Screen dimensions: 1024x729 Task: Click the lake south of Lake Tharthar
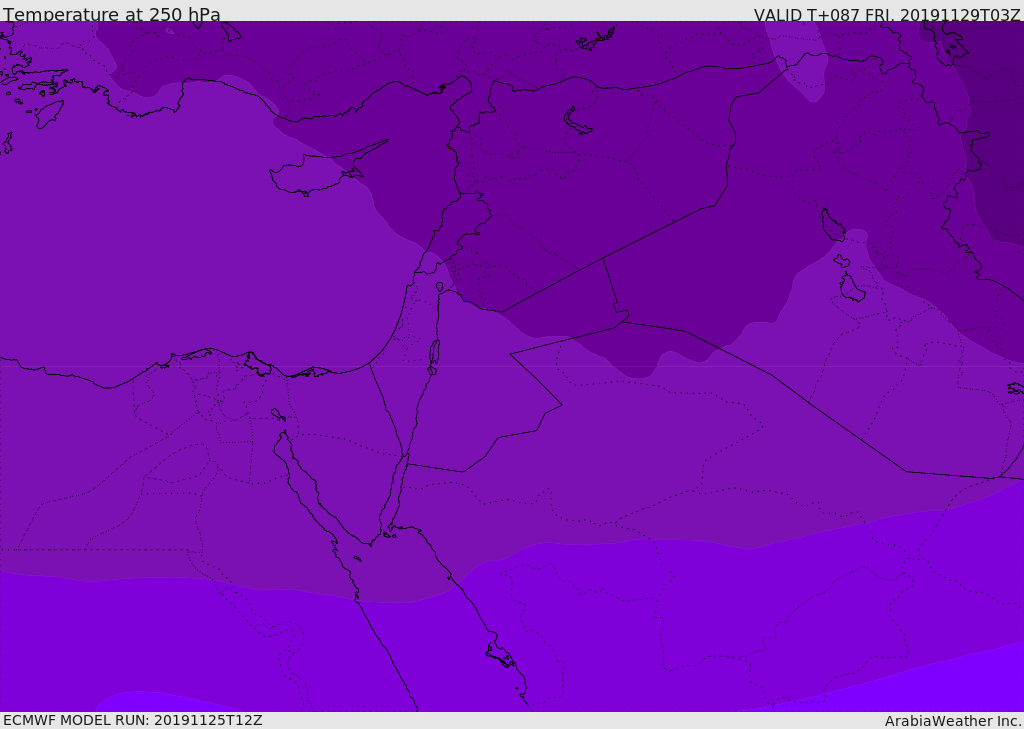tap(851, 288)
